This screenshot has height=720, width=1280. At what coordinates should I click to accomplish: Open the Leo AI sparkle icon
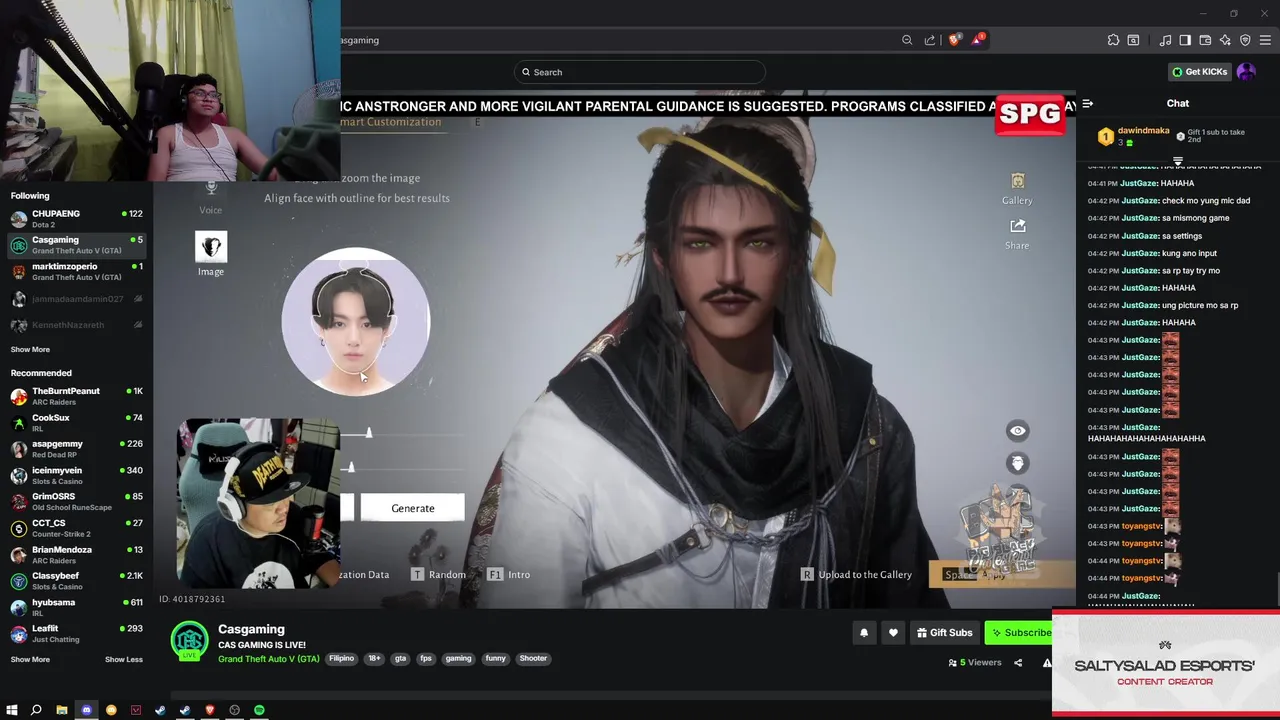pos(1225,40)
